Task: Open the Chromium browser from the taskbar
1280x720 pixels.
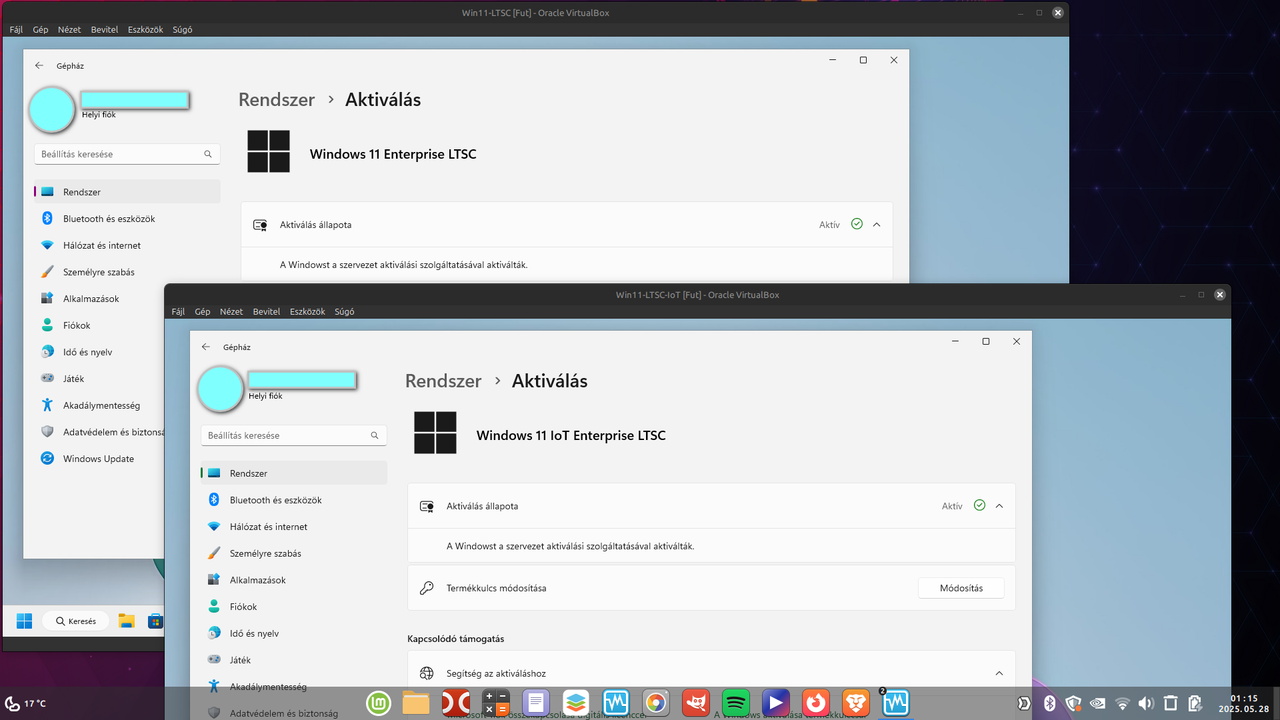Action: (656, 702)
